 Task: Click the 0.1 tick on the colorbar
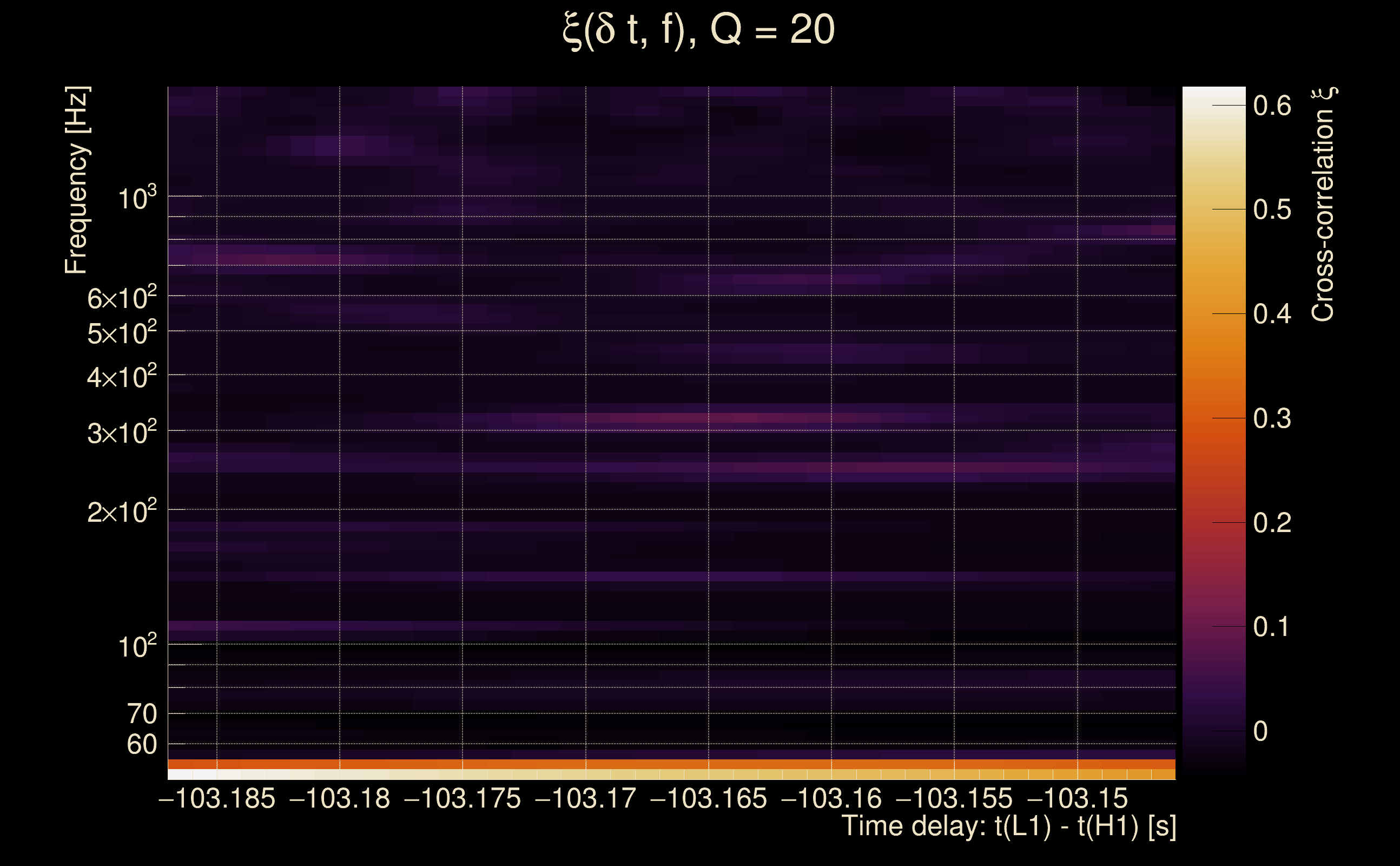(x=1272, y=627)
